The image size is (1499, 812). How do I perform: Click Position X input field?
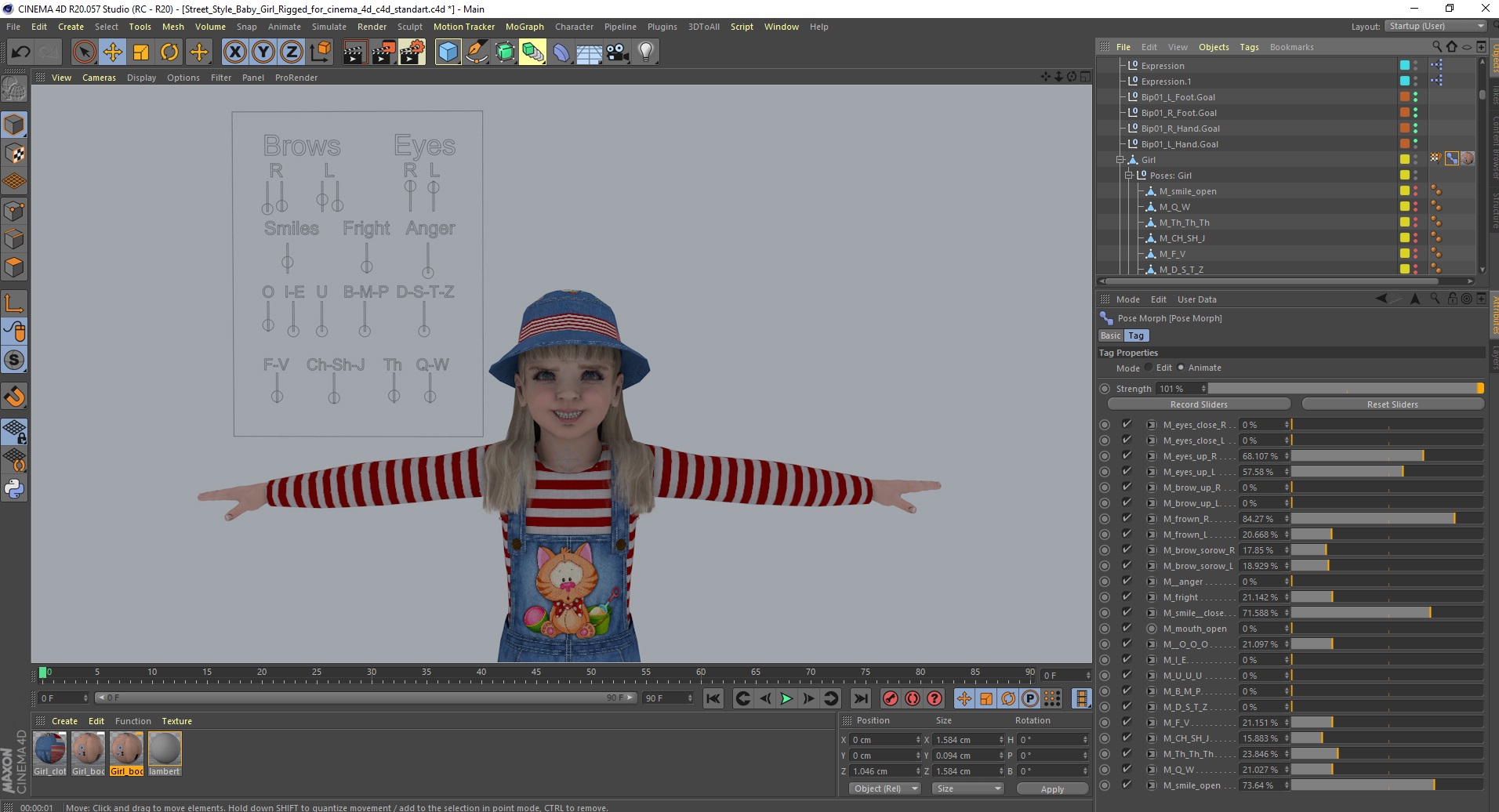886,740
